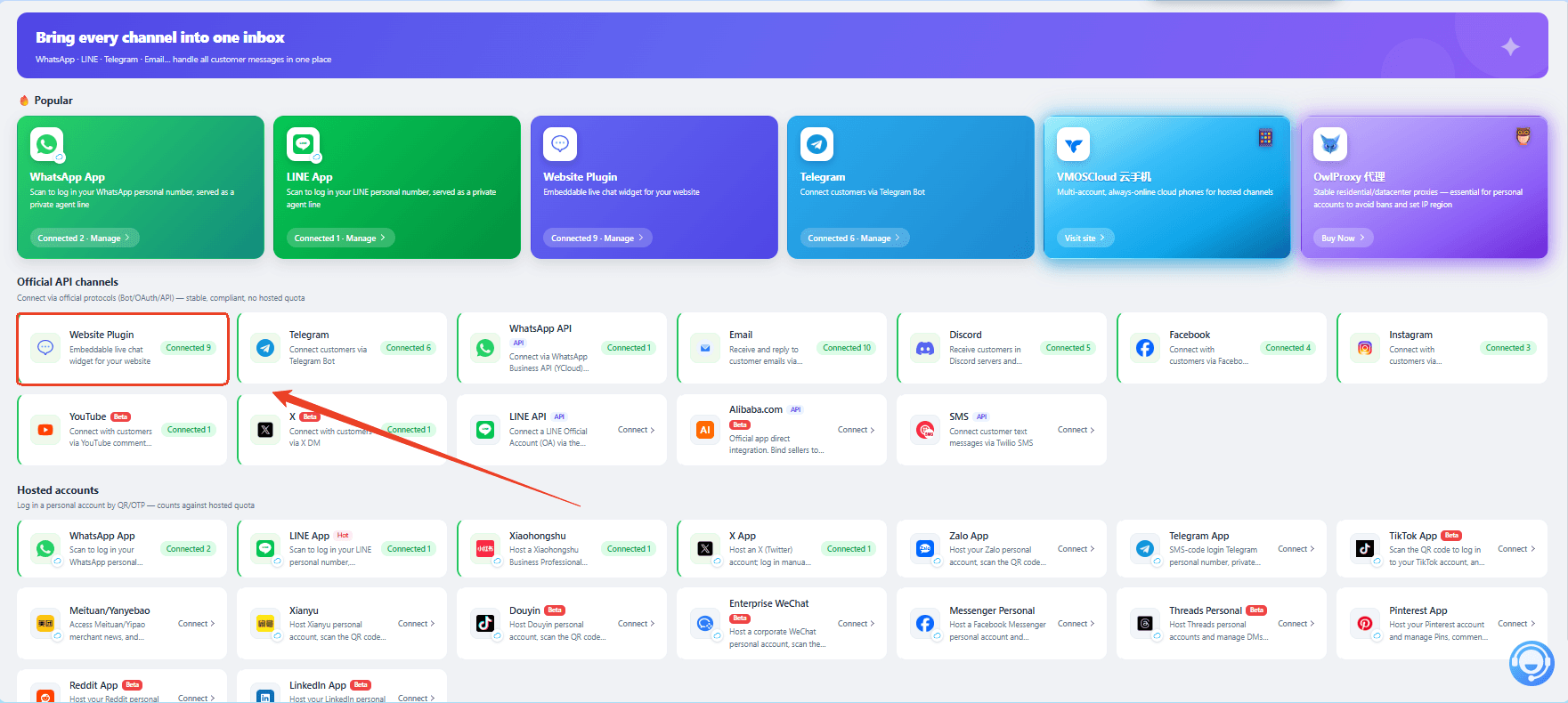This screenshot has height=703, width=1568.
Task: Click the Messenger Personal icon
Action: pos(925,624)
